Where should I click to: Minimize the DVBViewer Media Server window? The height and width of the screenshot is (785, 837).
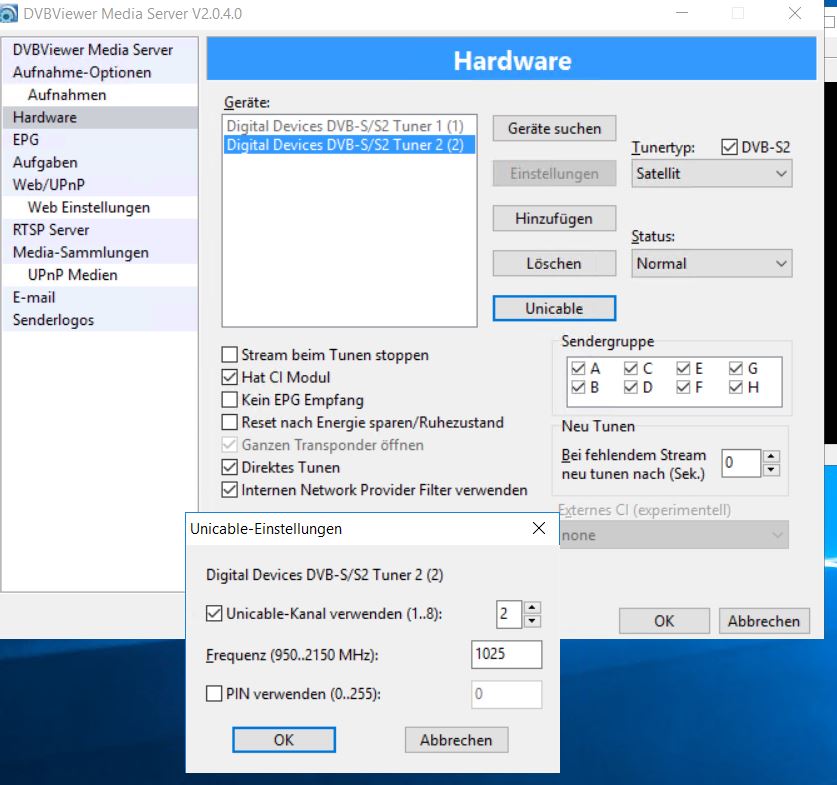(x=682, y=13)
